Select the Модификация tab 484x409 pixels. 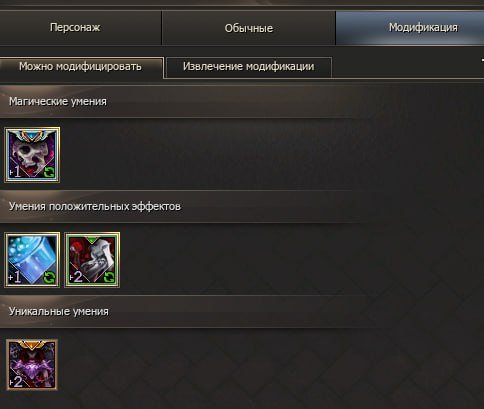tap(410, 28)
